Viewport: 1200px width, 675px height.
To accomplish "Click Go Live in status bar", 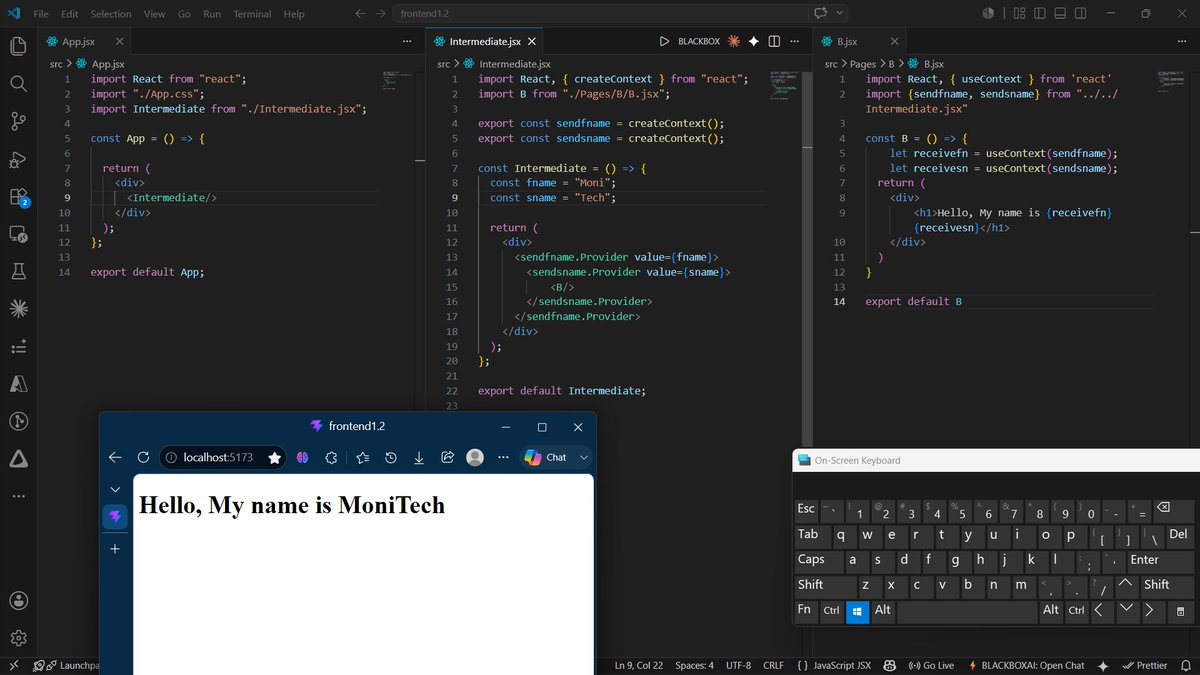I will coord(931,665).
